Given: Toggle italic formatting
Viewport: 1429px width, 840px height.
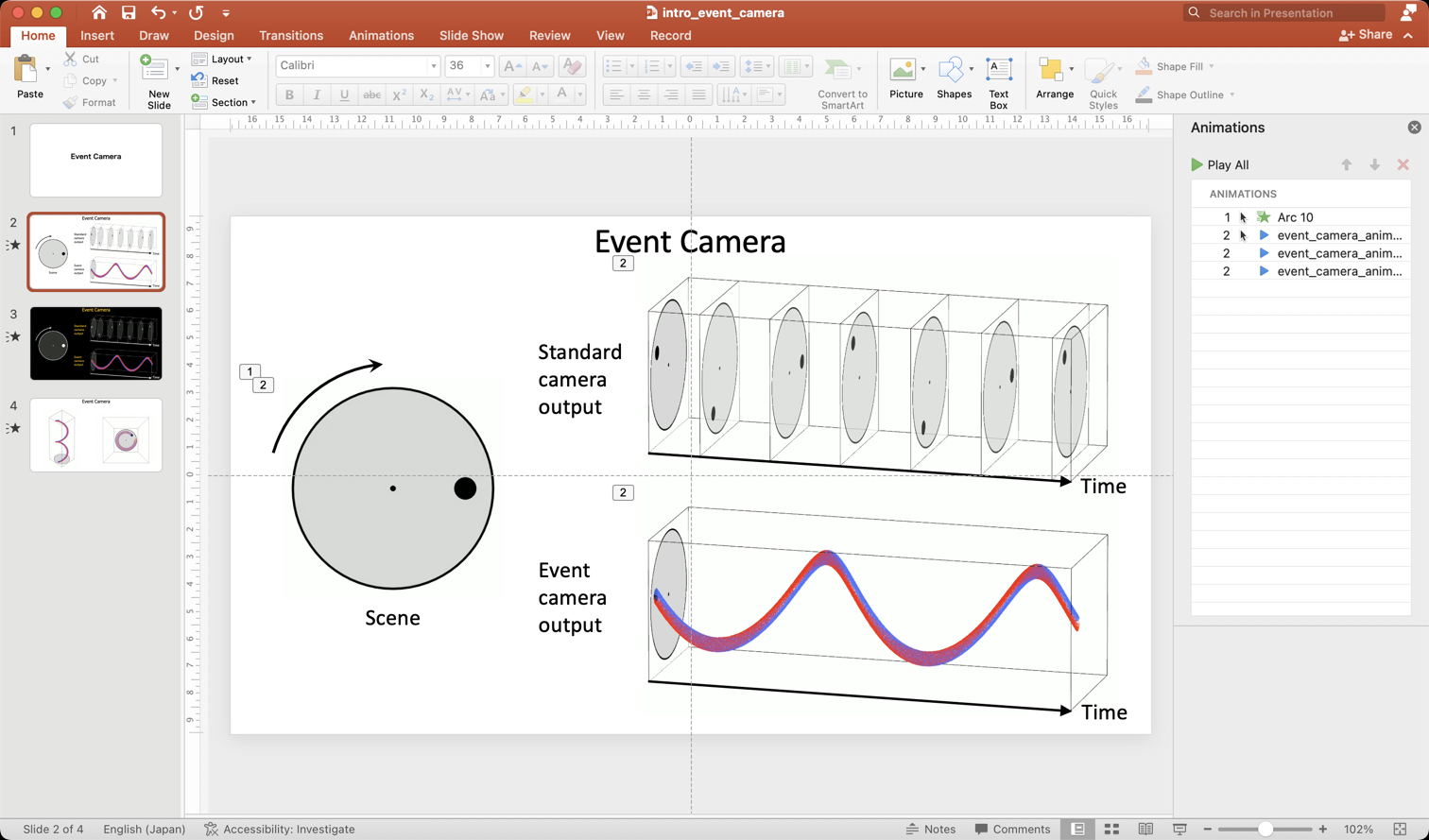Looking at the screenshot, I should coord(316,94).
